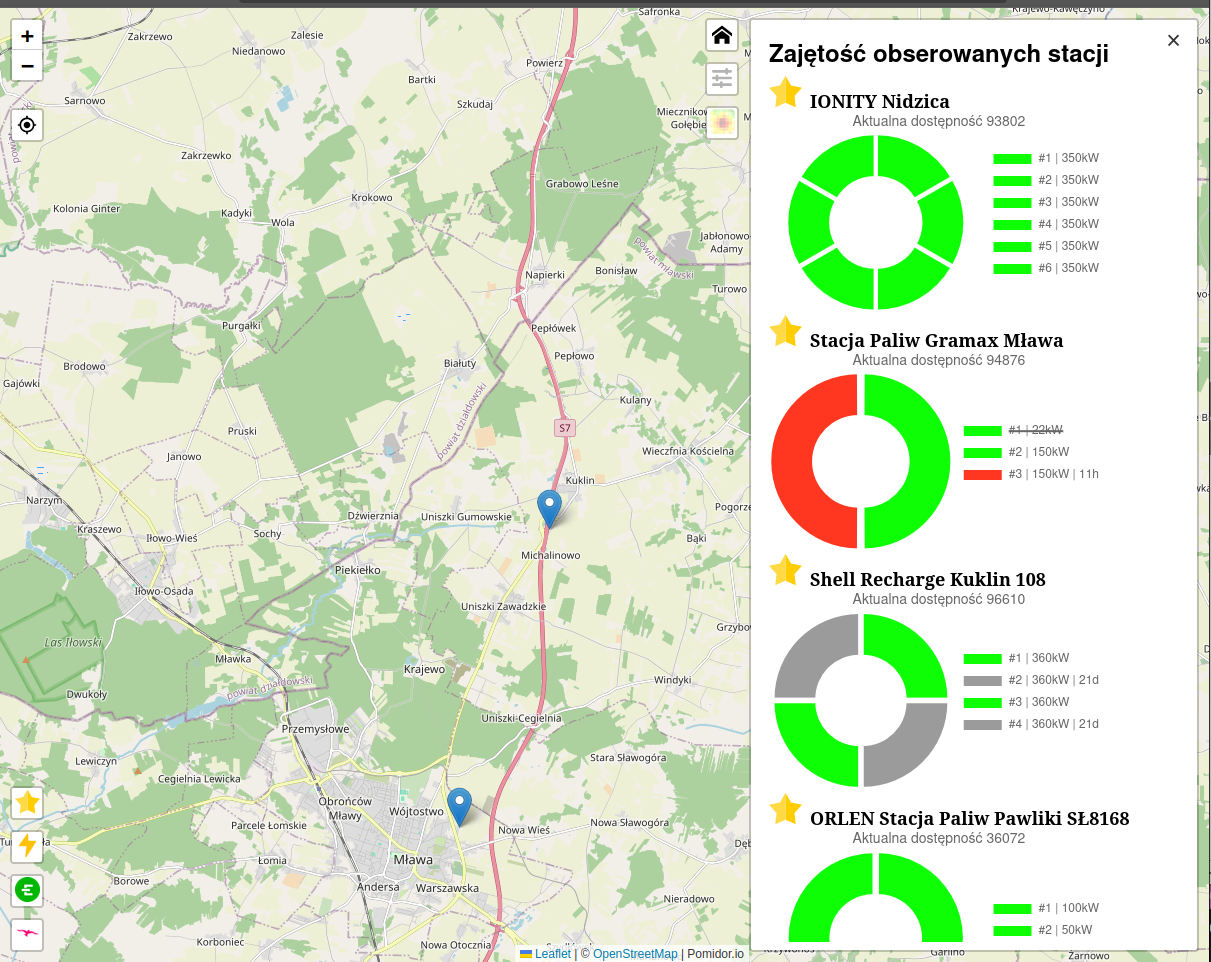The image size is (1211, 962).
Task: Toggle legend entry #3 | 350kW
Action: 1046,202
